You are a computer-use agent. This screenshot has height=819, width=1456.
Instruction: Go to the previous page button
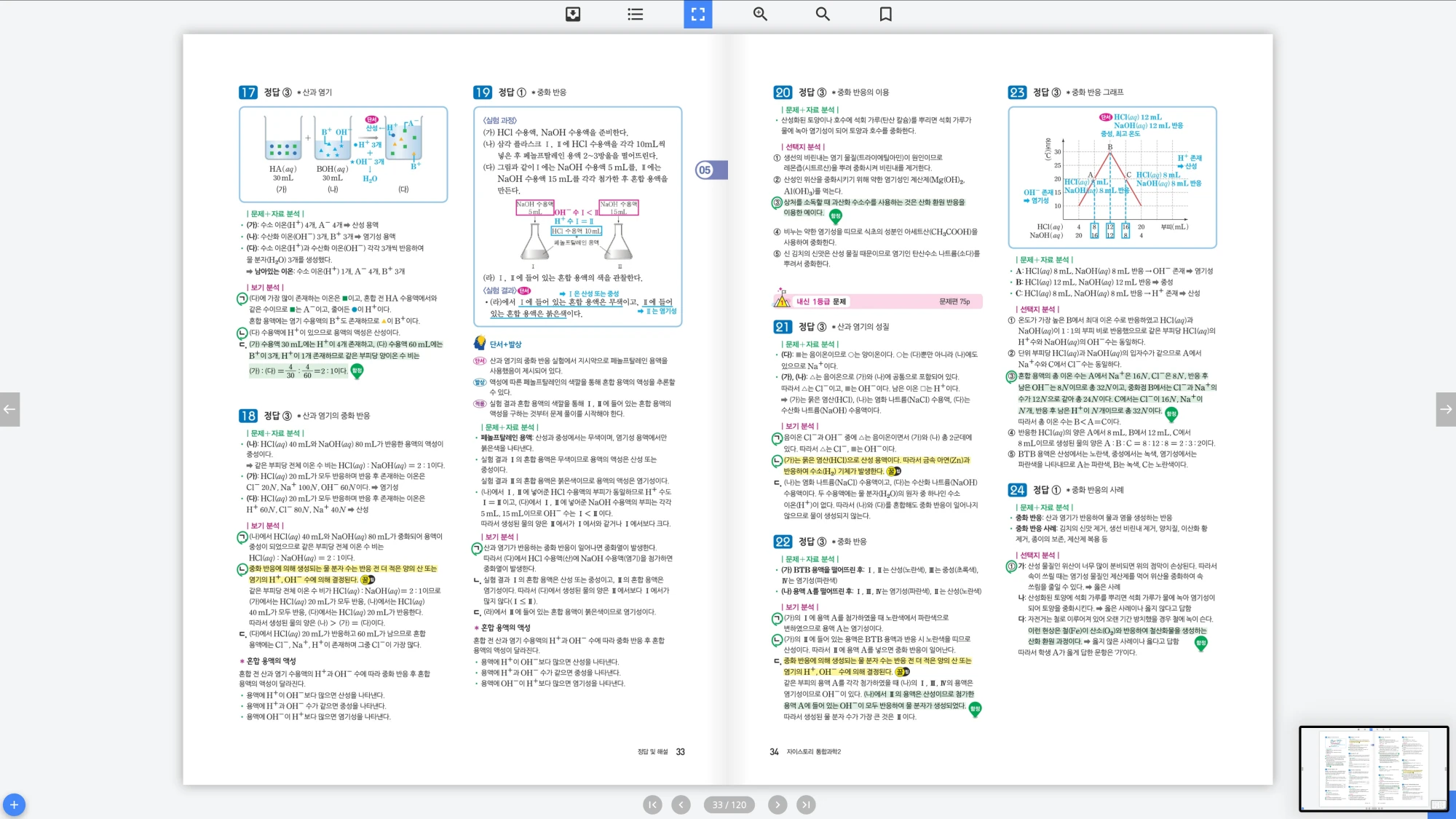tap(681, 804)
